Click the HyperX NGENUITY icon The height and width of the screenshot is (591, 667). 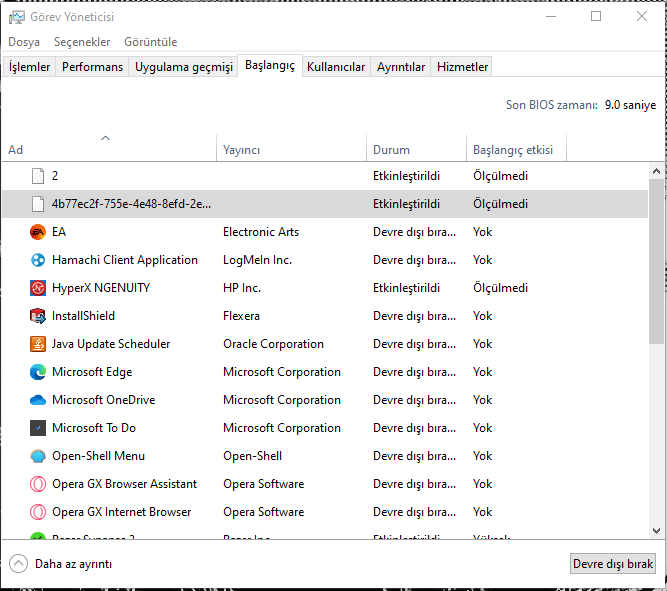pyautogui.click(x=38, y=288)
